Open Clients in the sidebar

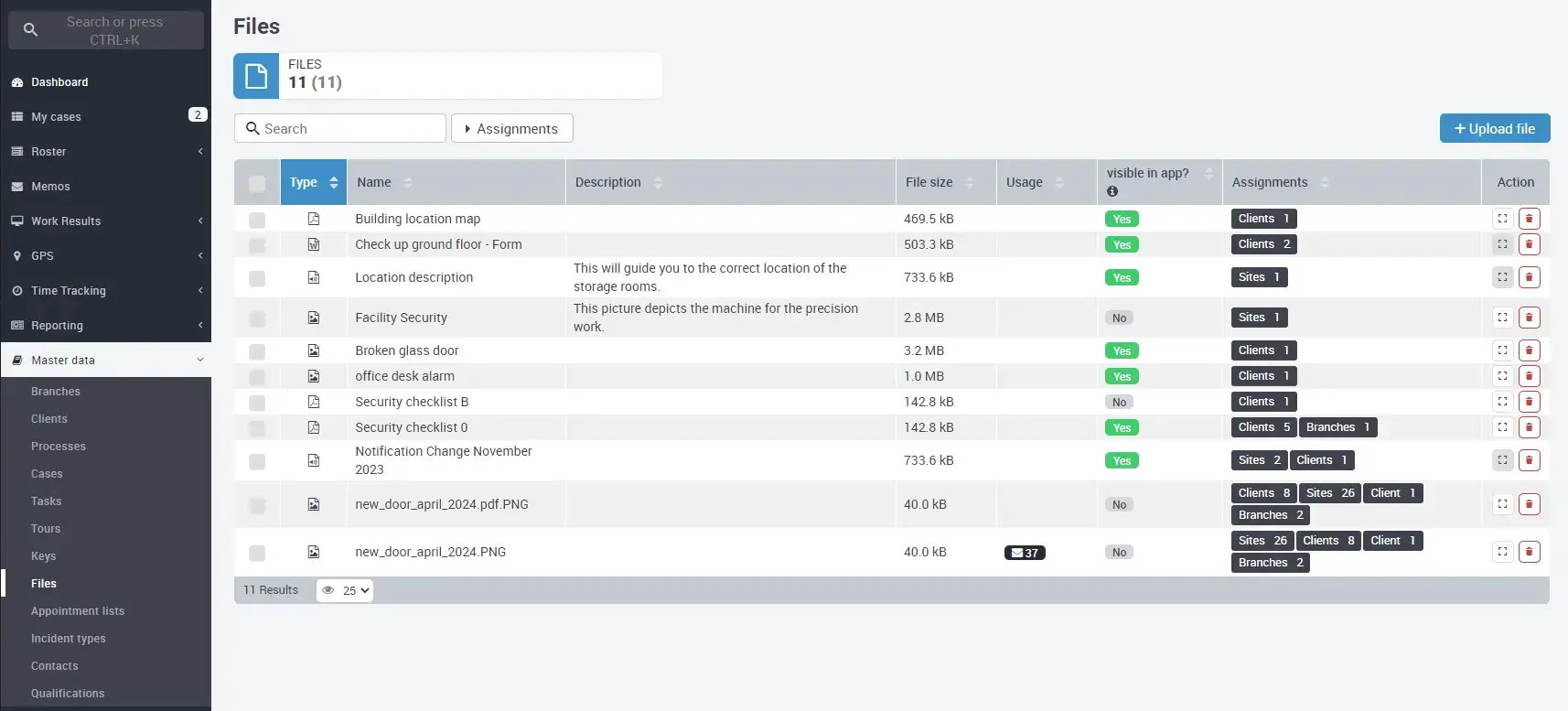49,419
